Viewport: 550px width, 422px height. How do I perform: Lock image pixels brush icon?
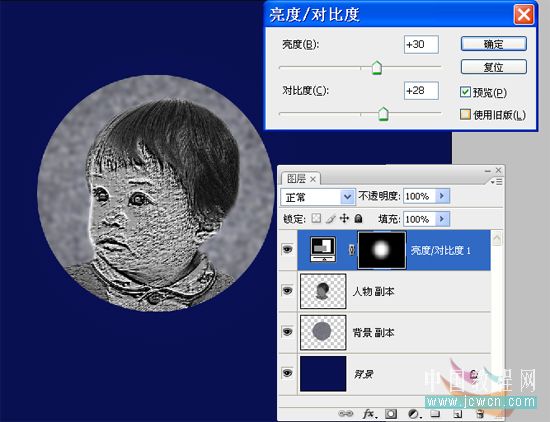click(x=330, y=219)
